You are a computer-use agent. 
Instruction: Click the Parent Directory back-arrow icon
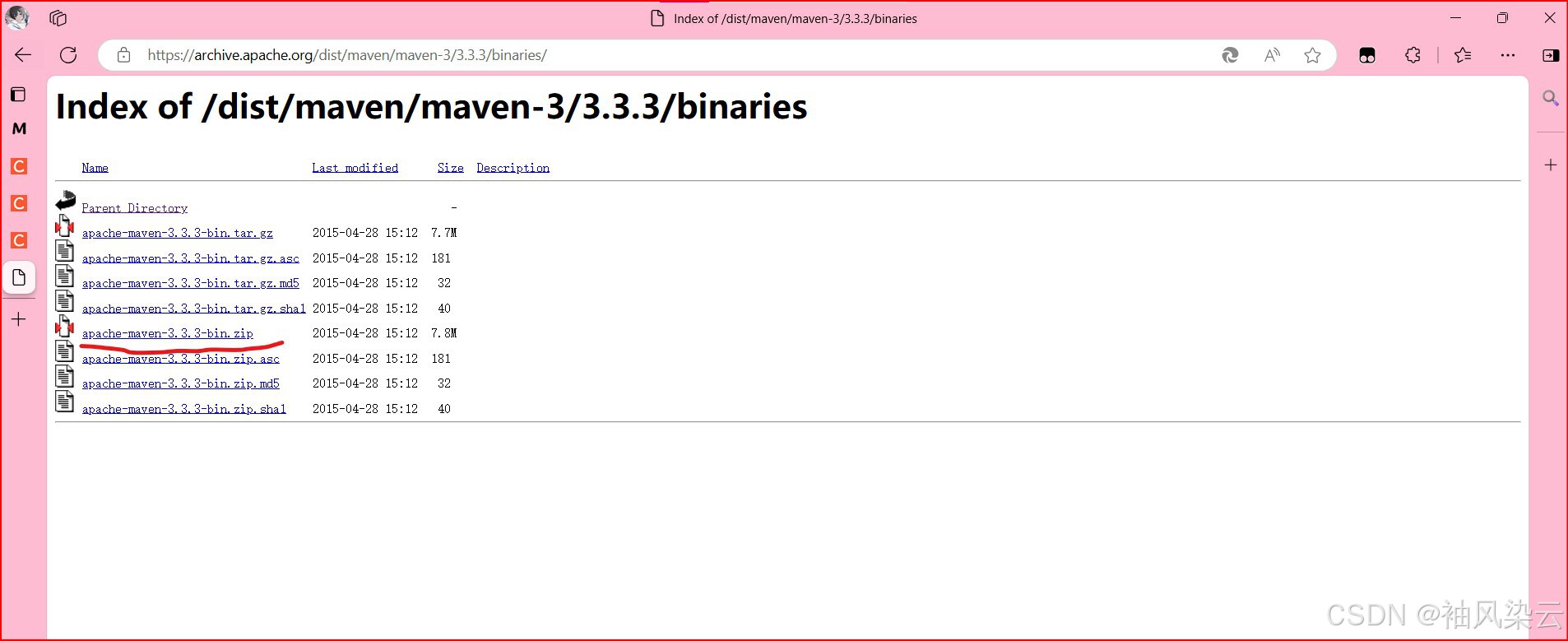[x=66, y=201]
